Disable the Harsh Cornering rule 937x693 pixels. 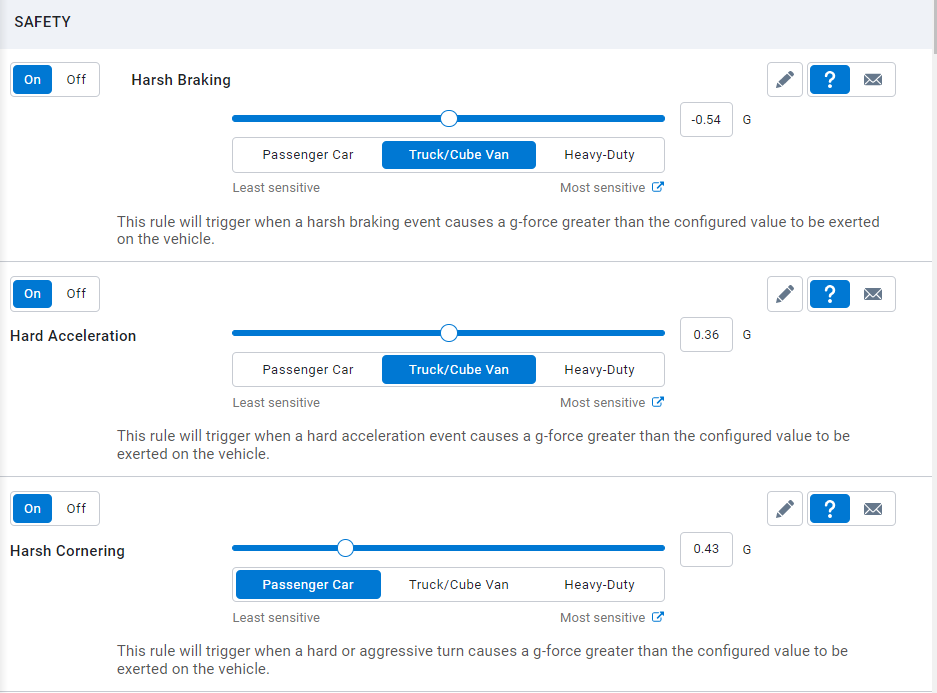pos(77,508)
